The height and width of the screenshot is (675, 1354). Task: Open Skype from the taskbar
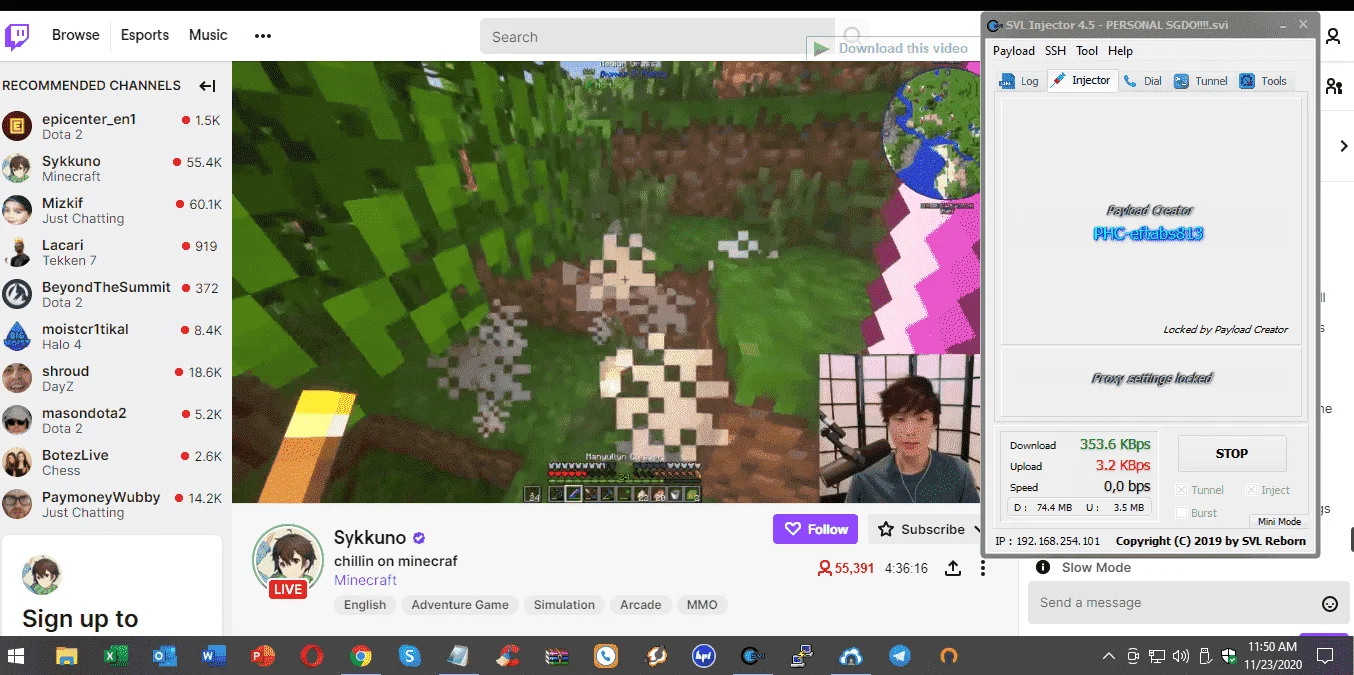(410, 656)
